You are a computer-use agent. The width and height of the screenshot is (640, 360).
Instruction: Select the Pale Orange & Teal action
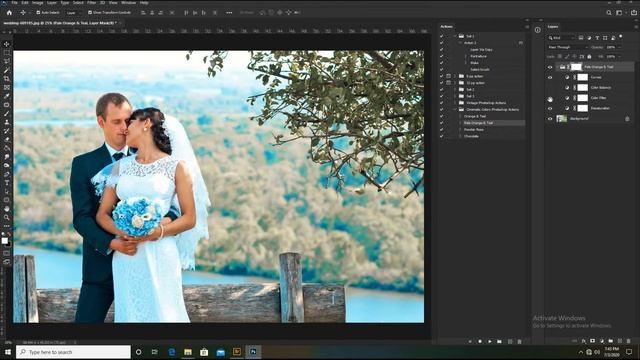tap(478, 123)
